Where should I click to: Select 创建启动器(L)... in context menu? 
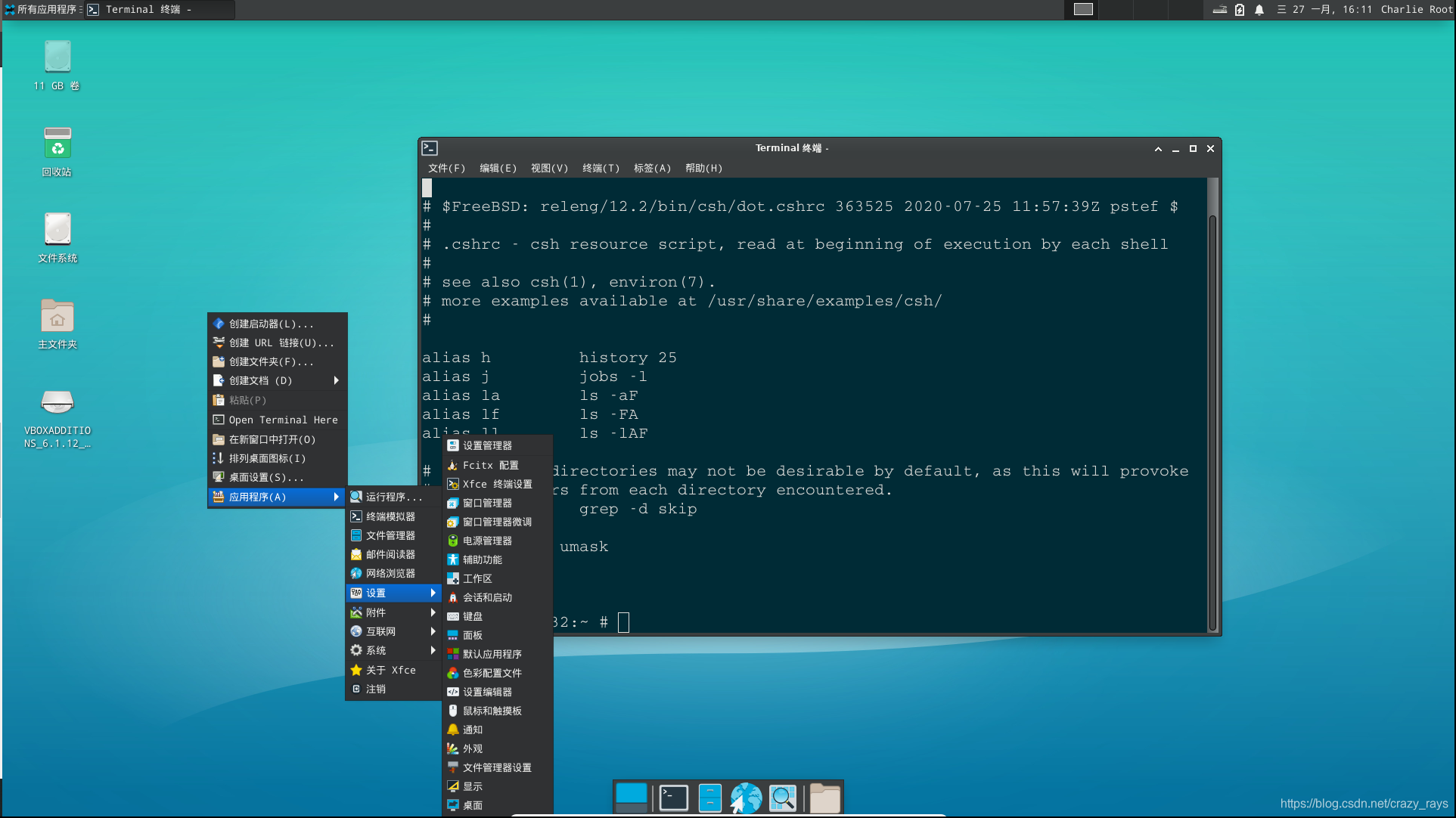(x=278, y=324)
